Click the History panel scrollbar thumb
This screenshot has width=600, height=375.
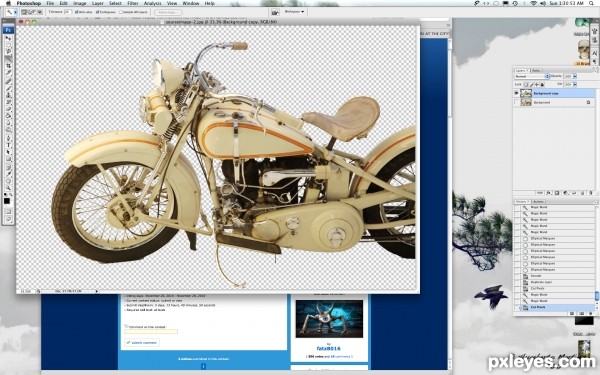597,296
